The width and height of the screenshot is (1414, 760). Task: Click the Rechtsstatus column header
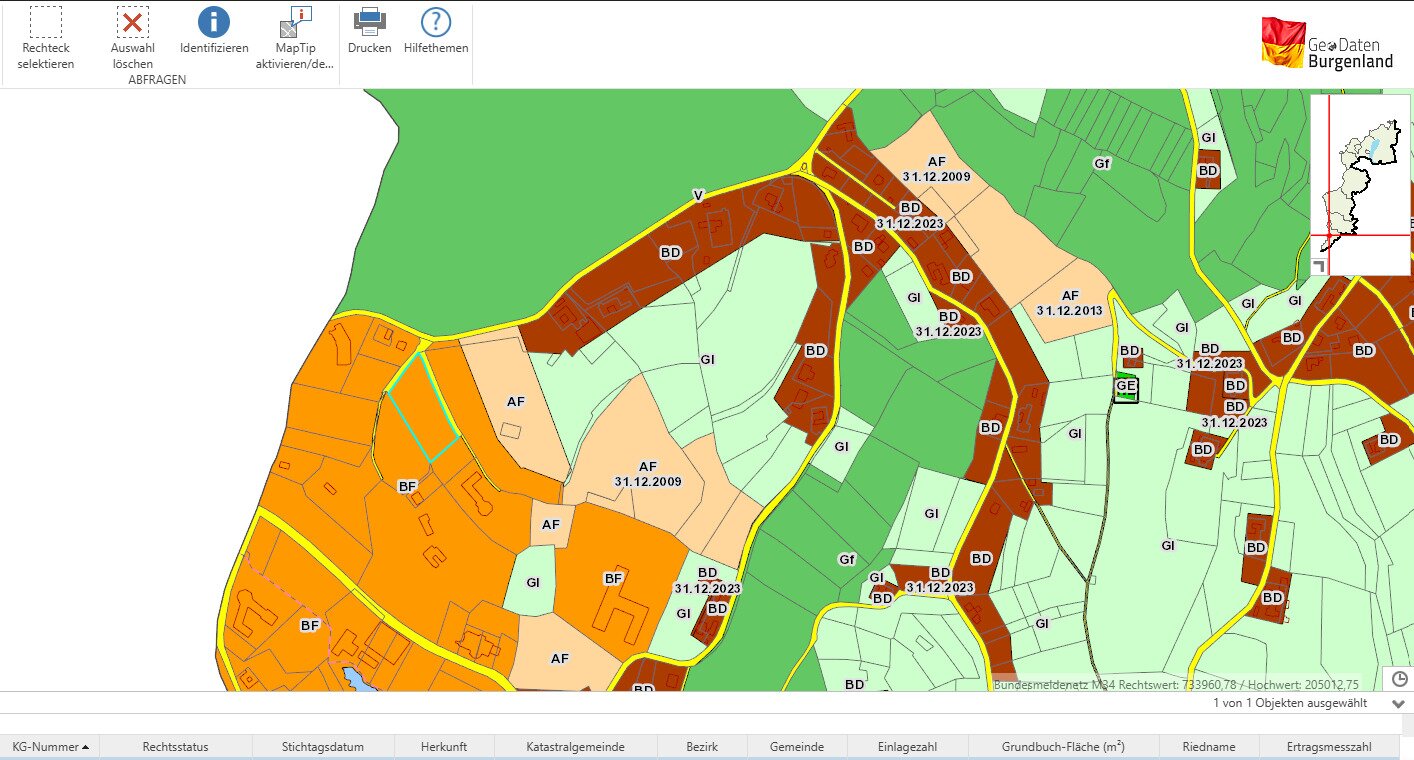176,747
